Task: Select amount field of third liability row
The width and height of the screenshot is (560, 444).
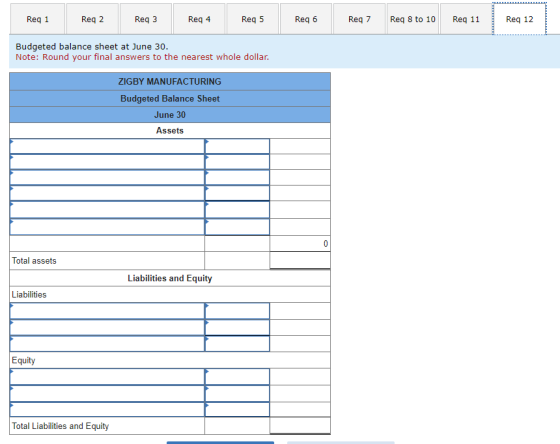Action: (237, 344)
